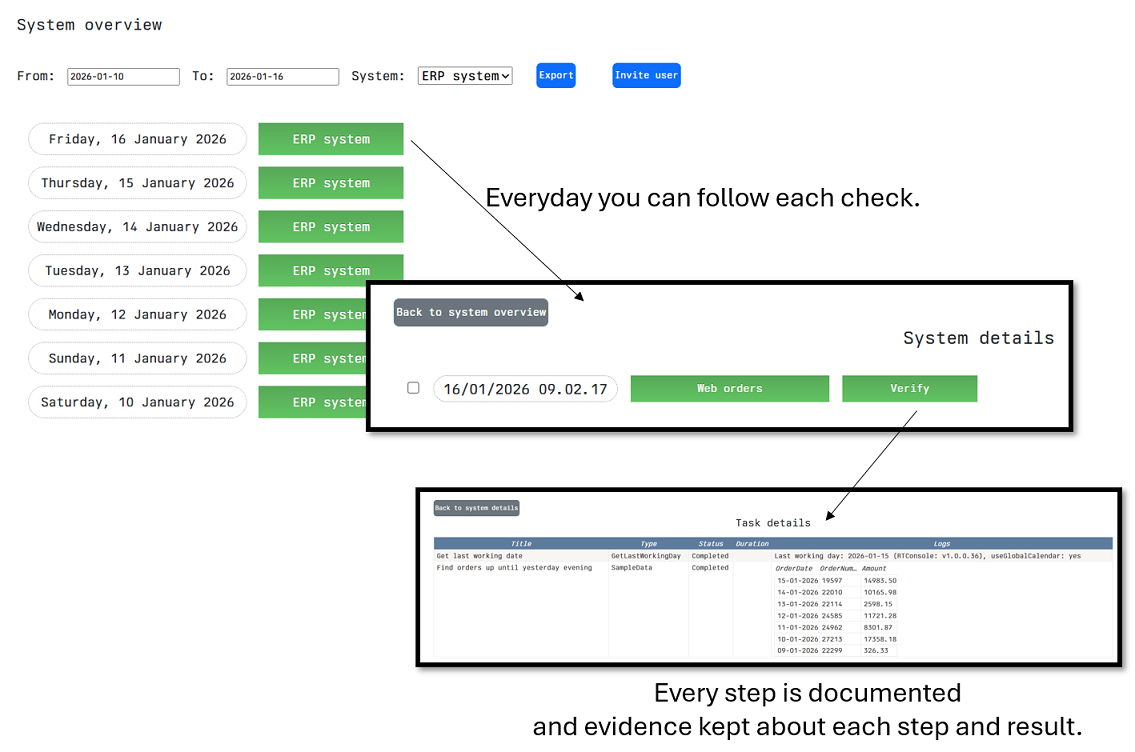
Task: Click the From date input field
Action: point(123,77)
